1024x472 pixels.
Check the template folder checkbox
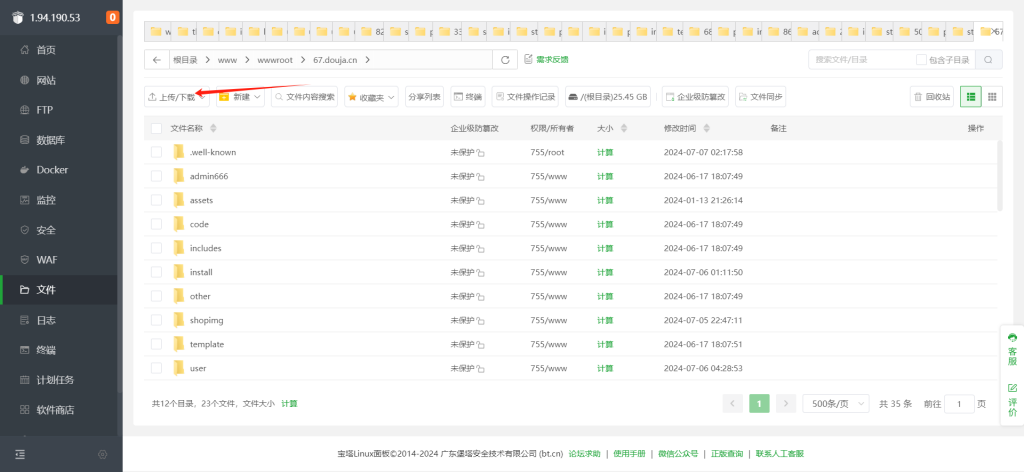pos(156,344)
